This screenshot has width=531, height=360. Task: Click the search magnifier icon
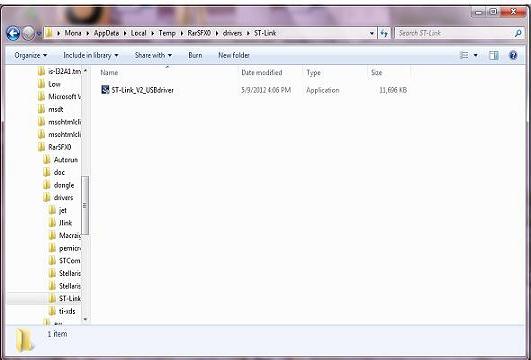[518, 33]
